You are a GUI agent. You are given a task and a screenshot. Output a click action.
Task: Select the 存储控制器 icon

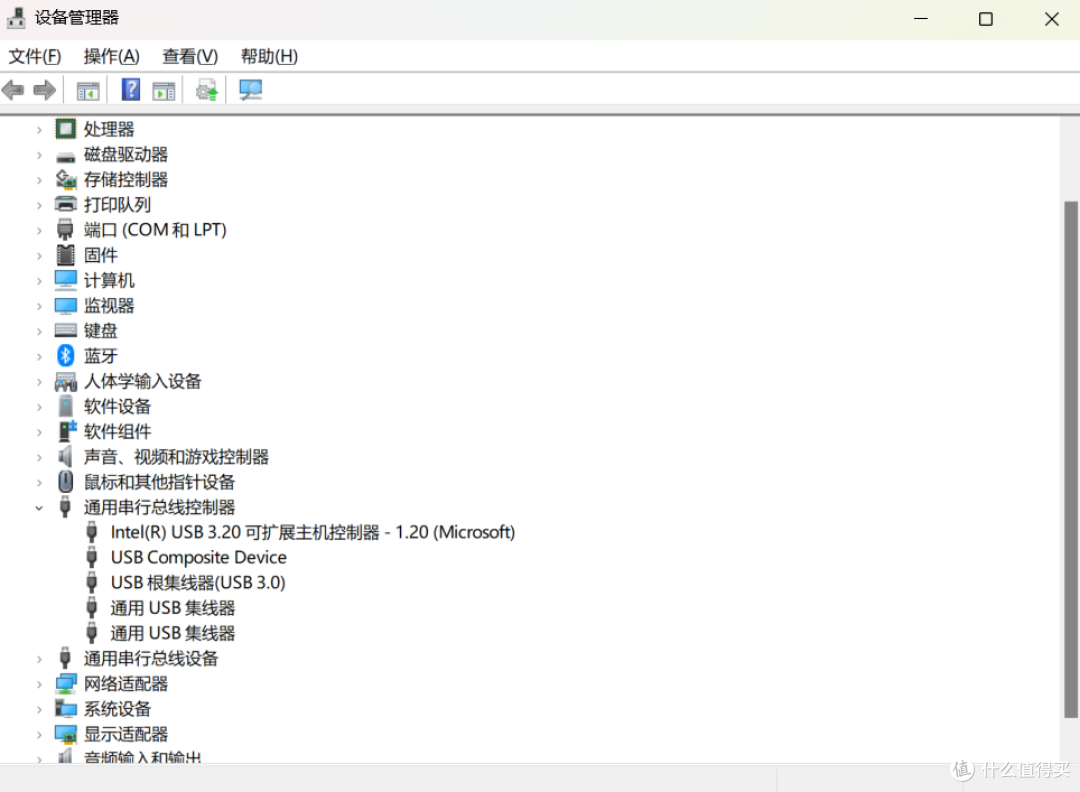coord(65,180)
